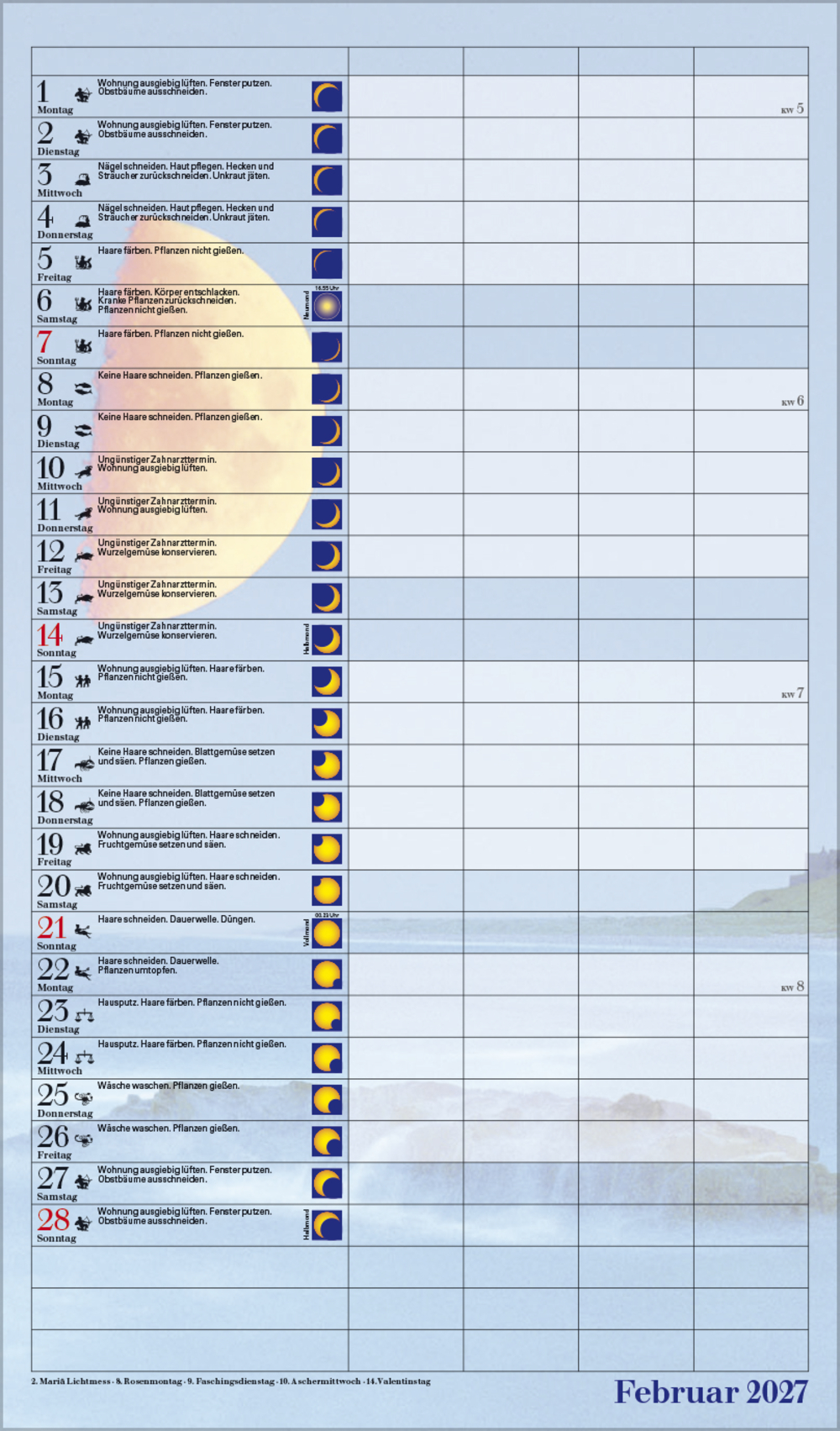Click the Pisces fish icon beside day 8
This screenshot has width=840, height=1431.
click(83, 389)
